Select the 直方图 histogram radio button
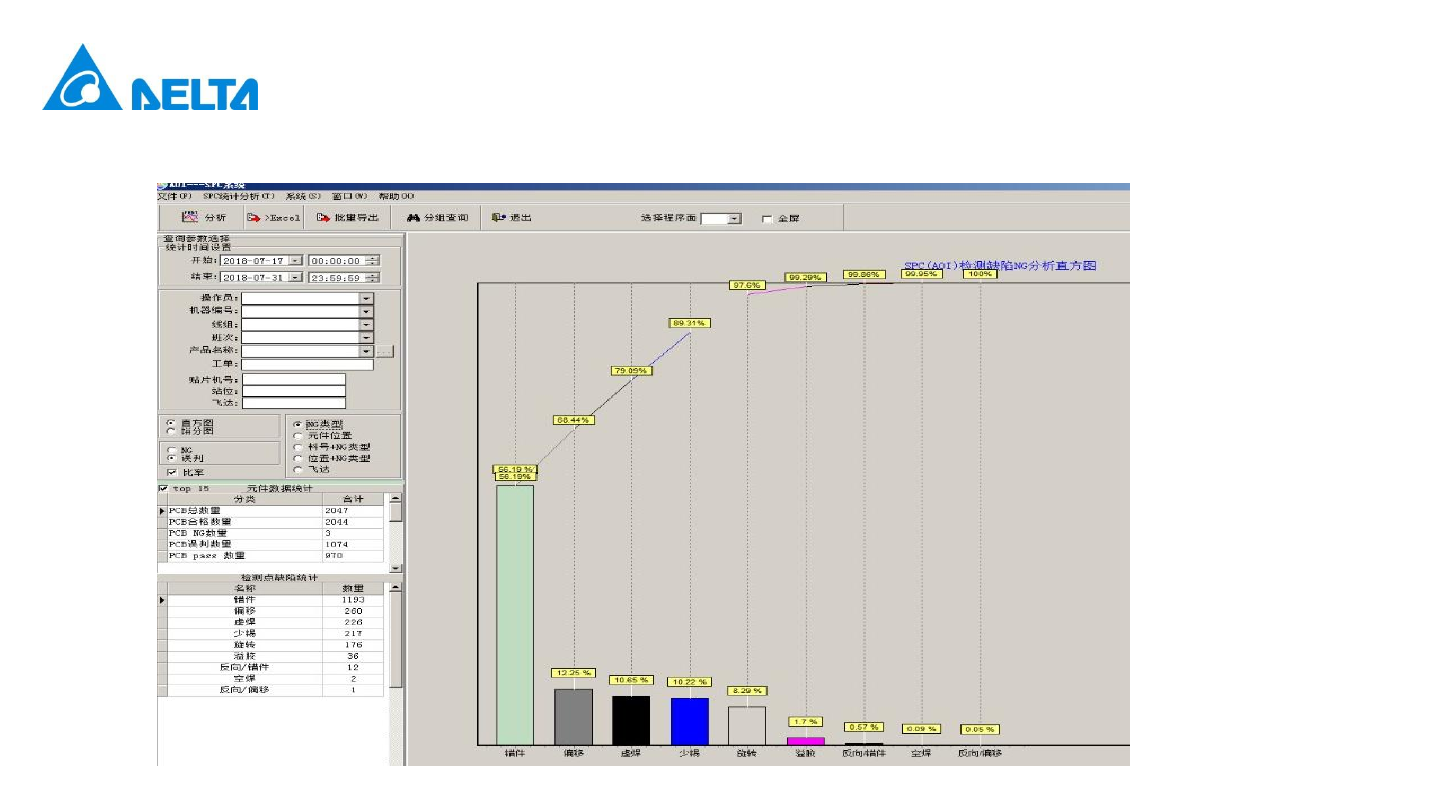The width and height of the screenshot is (1440, 810). click(x=172, y=423)
